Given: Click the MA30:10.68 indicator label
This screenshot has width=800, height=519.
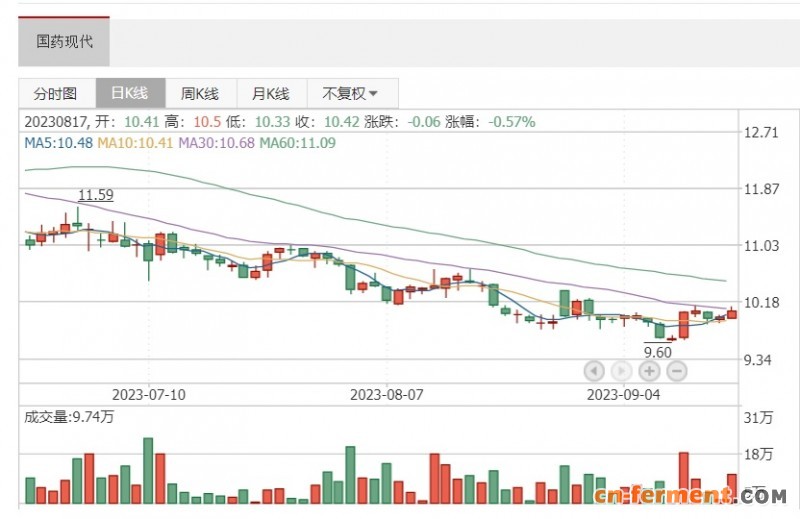Looking at the screenshot, I should point(217,143).
